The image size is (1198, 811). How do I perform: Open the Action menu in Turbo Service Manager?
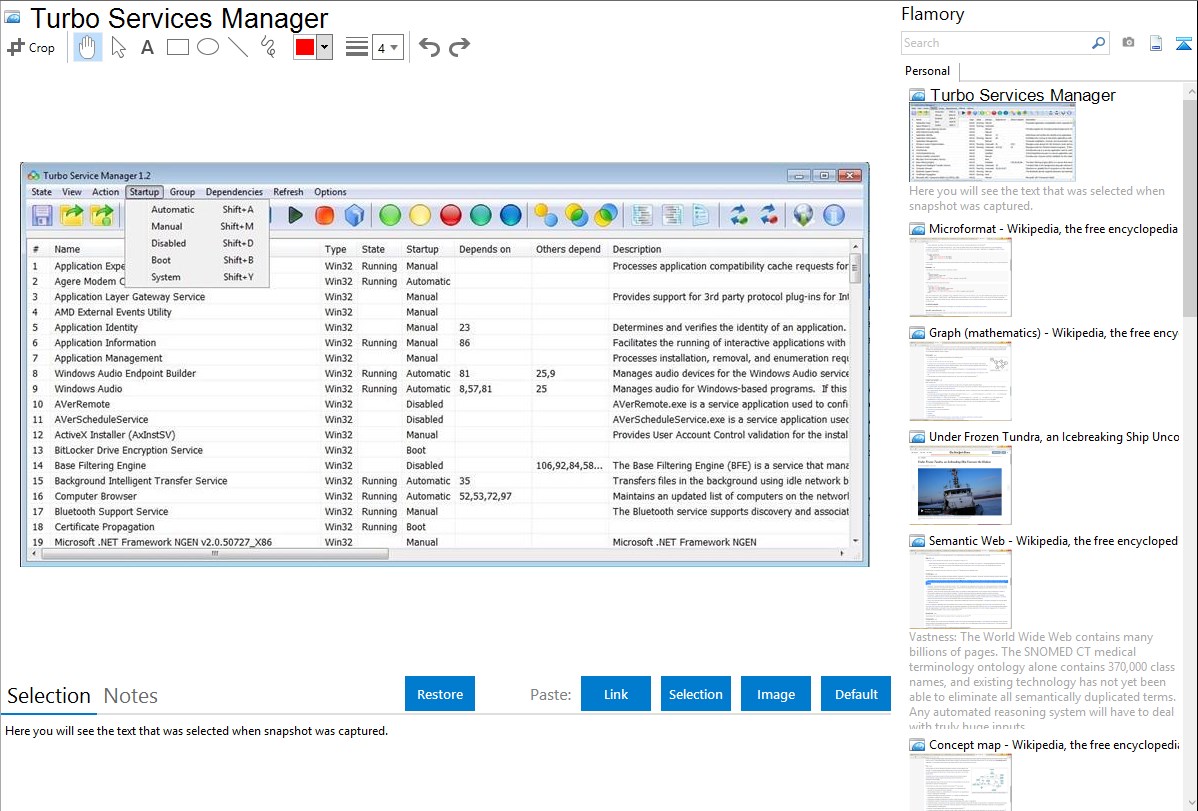(x=105, y=192)
